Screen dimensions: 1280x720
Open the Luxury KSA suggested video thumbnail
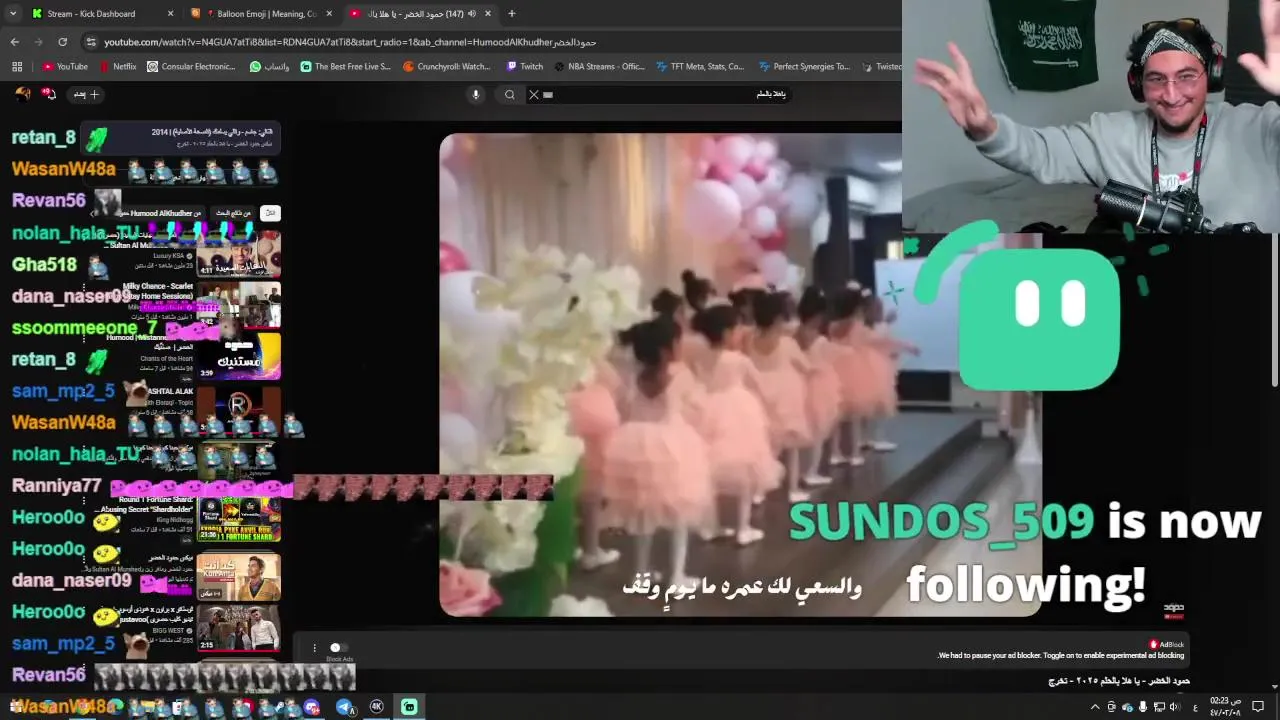tap(238, 255)
